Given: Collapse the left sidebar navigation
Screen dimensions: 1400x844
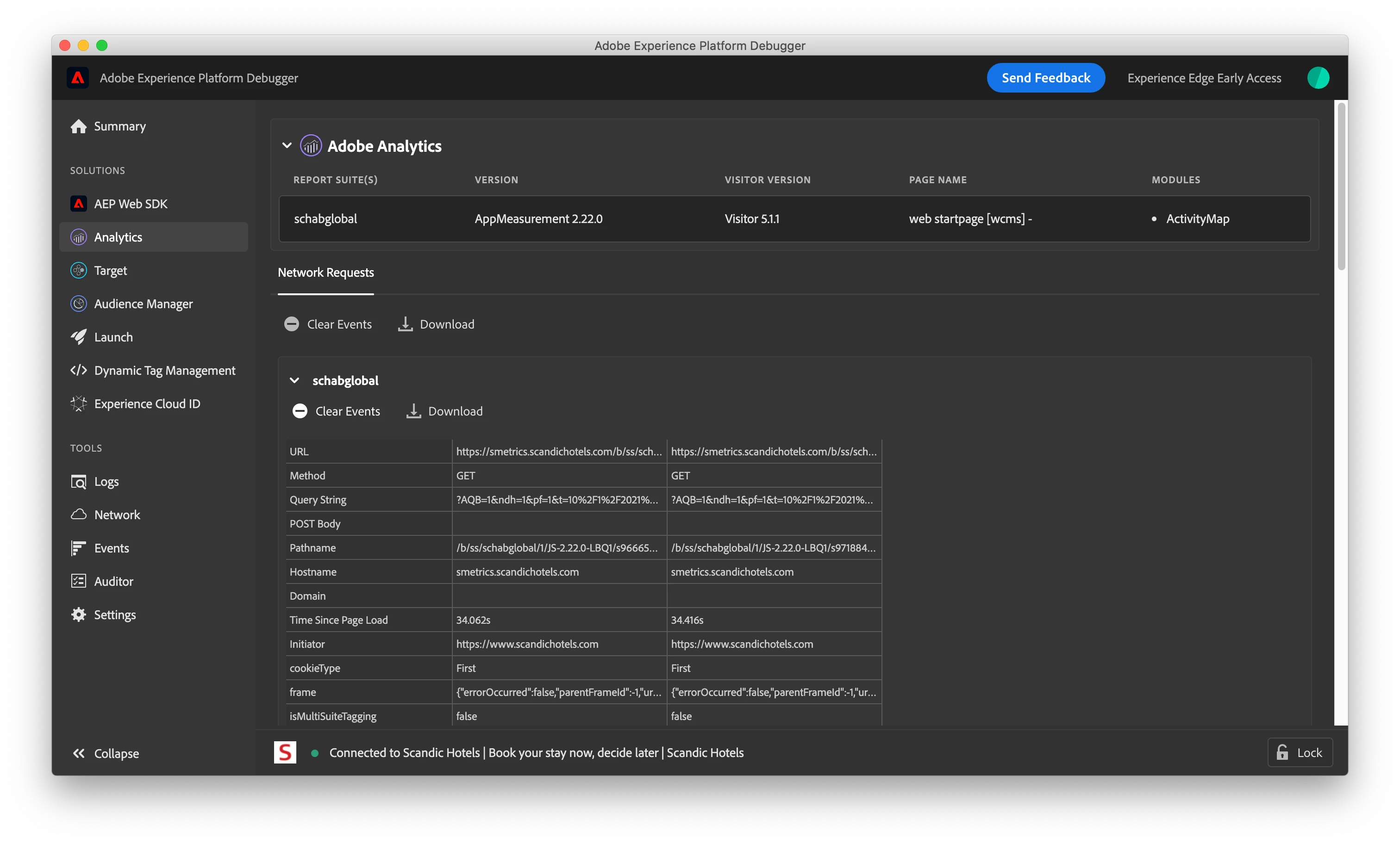Looking at the screenshot, I should click(106, 753).
